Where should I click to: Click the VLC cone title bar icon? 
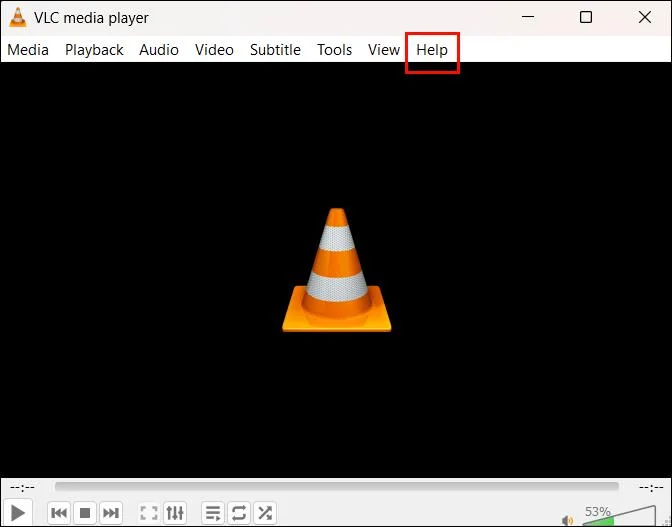pyautogui.click(x=18, y=17)
